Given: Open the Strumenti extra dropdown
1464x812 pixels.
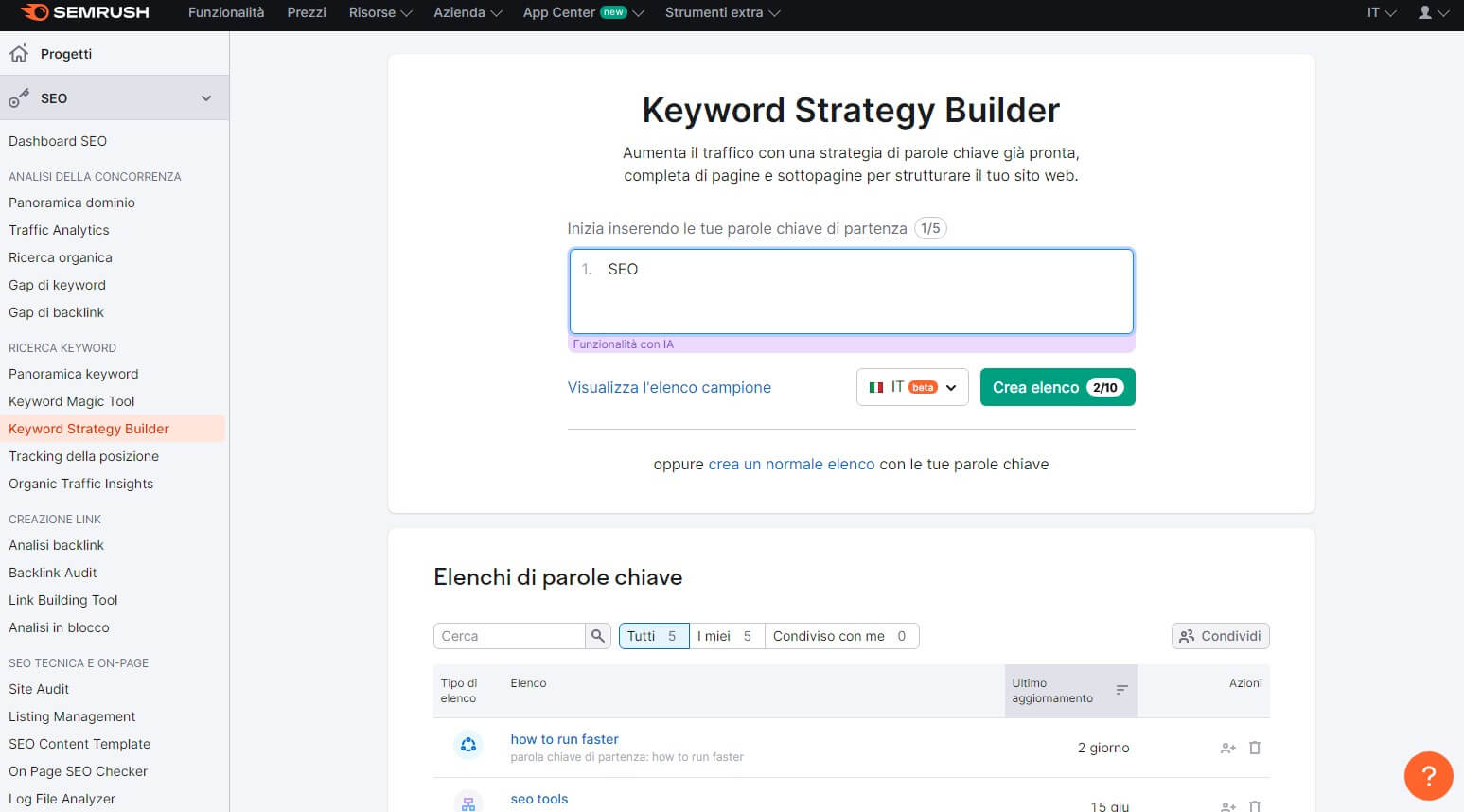Looking at the screenshot, I should point(722,12).
